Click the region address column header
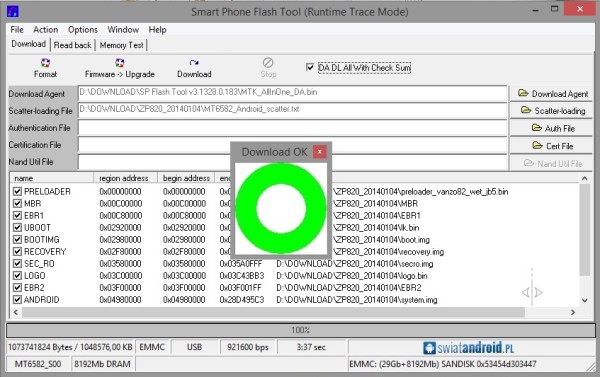The width and height of the screenshot is (600, 377). pyautogui.click(x=126, y=178)
